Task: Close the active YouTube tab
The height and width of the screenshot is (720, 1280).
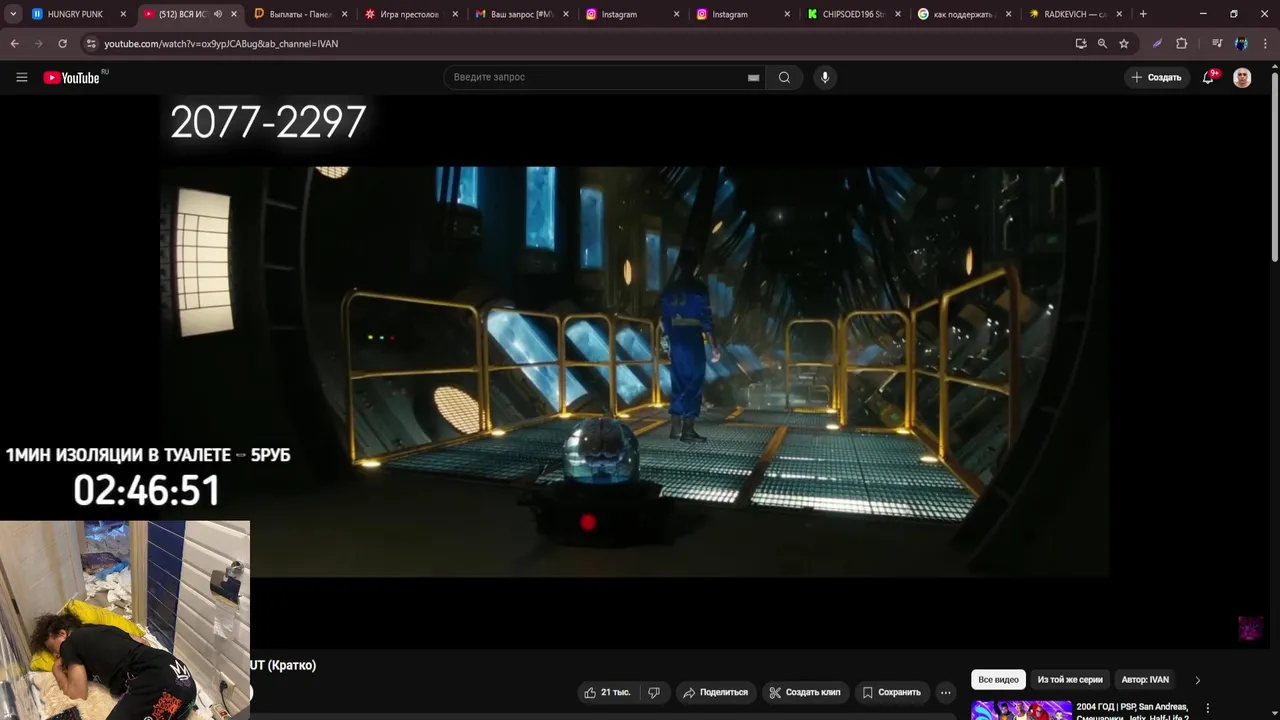Action: coord(234,14)
